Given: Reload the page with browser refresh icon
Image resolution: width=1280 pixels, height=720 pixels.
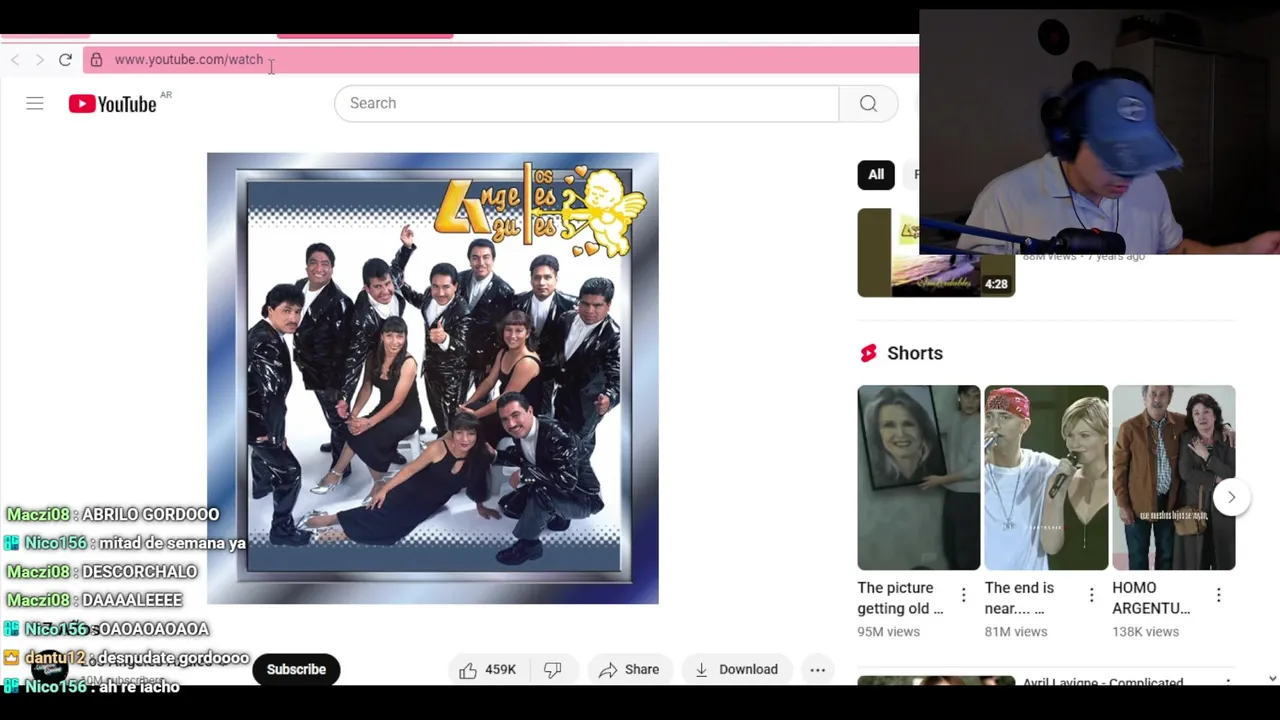Looking at the screenshot, I should 65,60.
